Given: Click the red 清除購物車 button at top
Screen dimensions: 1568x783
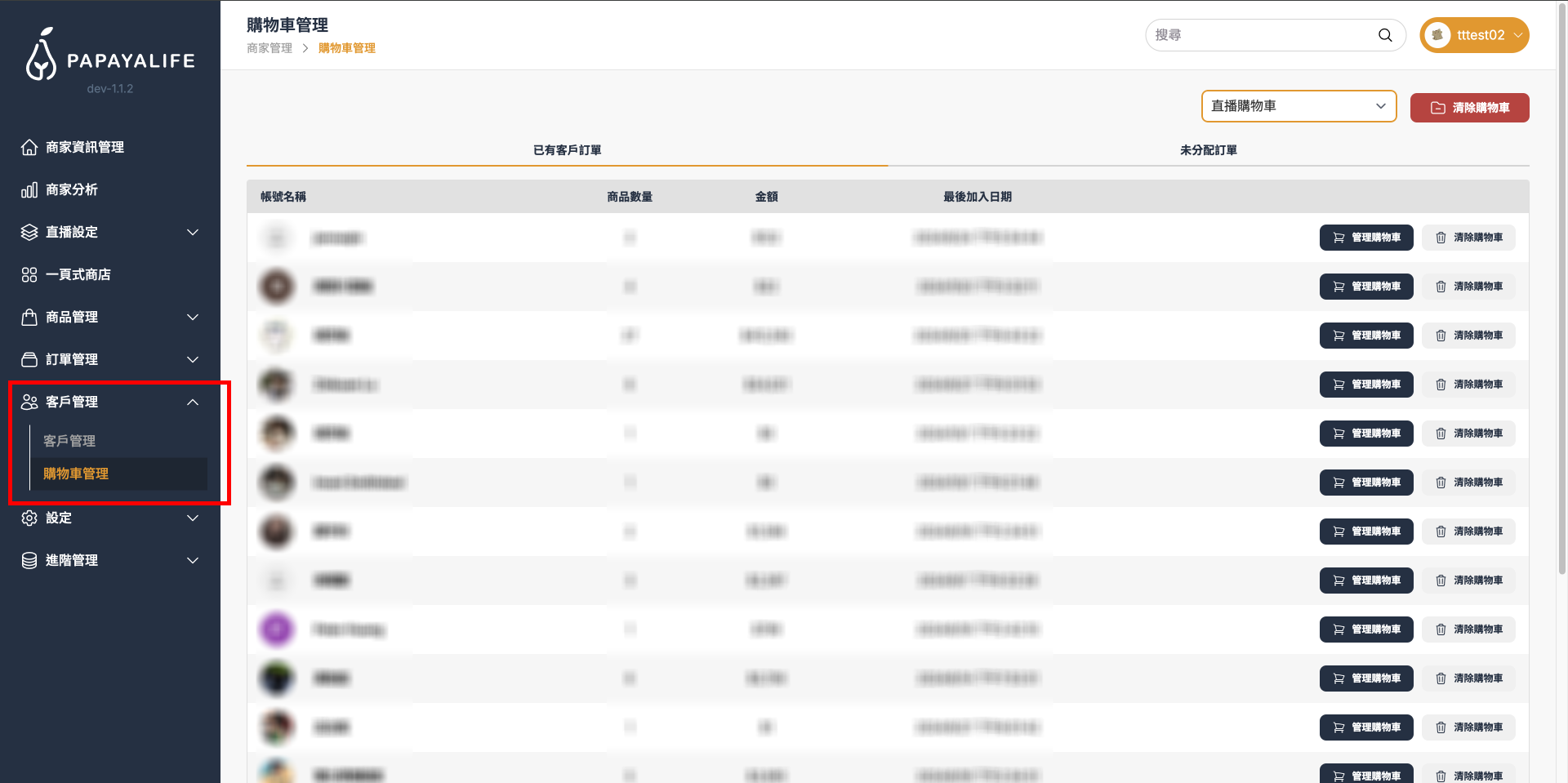Looking at the screenshot, I should click(x=1469, y=108).
